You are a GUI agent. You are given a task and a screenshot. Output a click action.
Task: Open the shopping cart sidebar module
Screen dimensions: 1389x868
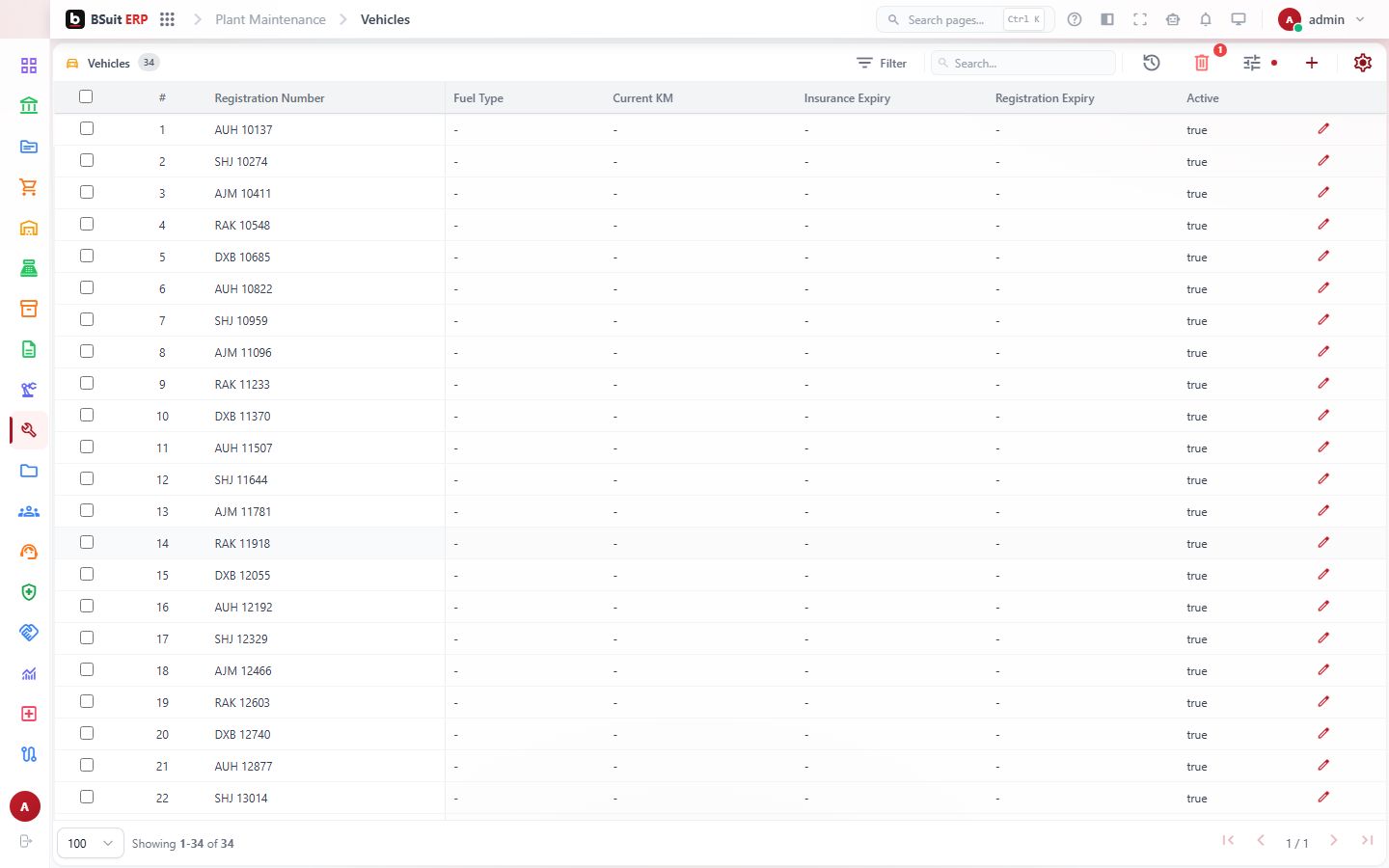[29, 187]
